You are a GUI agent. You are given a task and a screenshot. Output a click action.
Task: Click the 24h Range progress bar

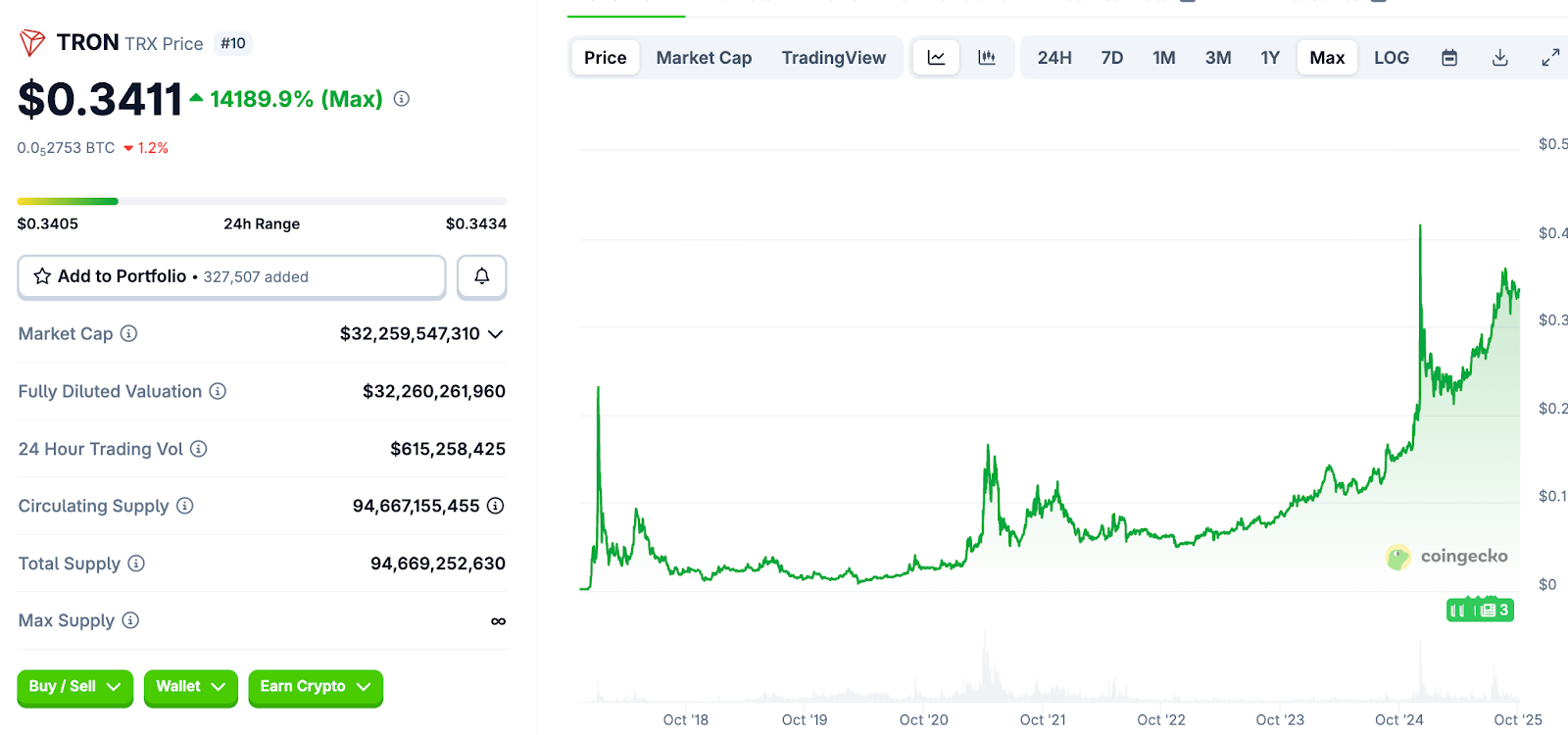262,201
